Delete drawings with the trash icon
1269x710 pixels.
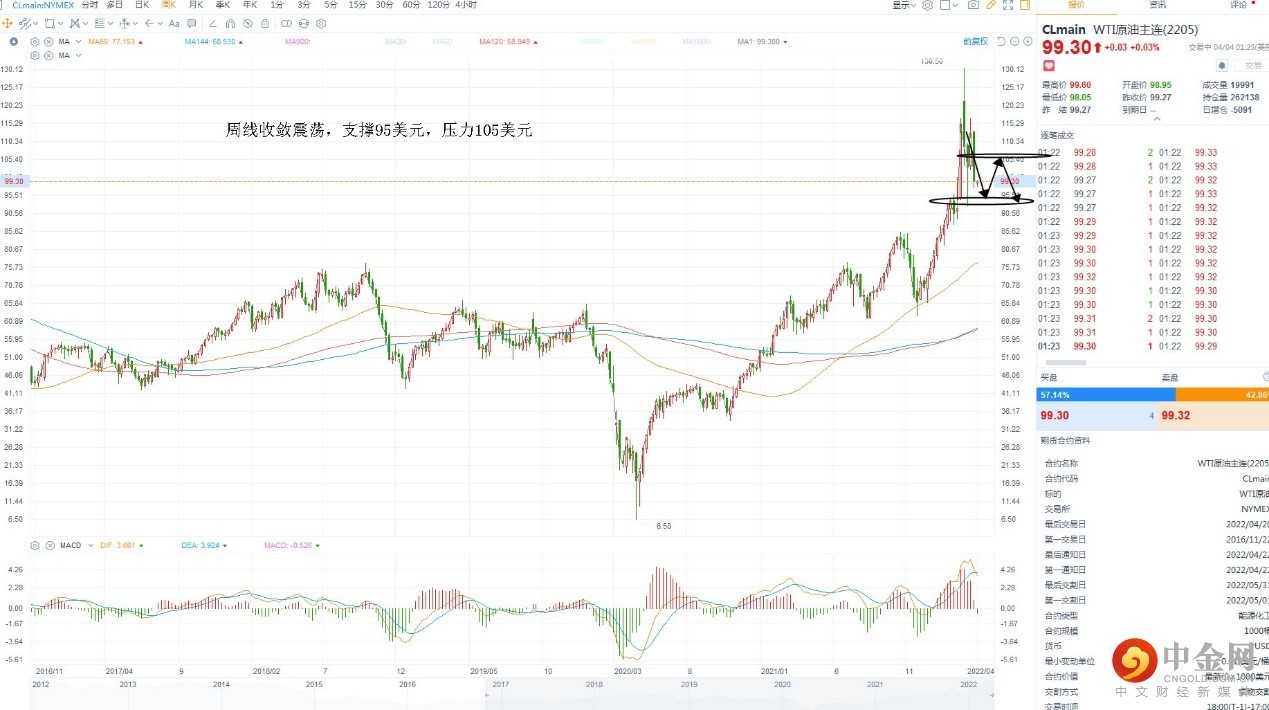point(264,23)
